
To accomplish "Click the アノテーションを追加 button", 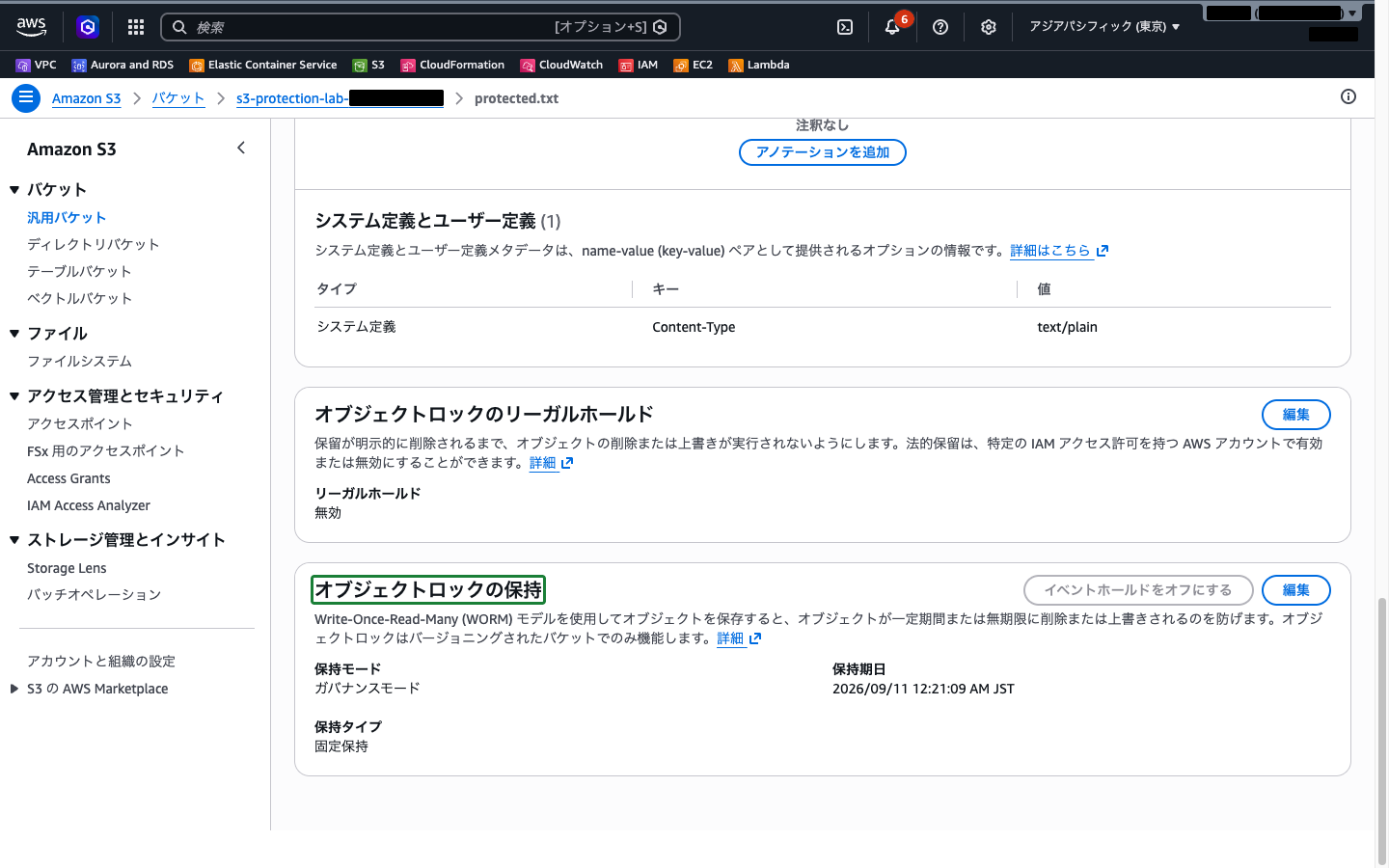I will [823, 152].
